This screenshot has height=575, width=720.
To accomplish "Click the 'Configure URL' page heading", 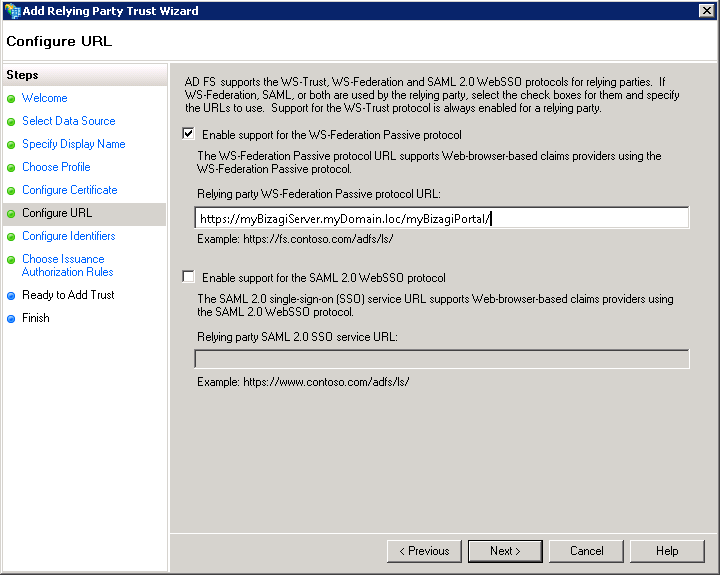I will click(x=59, y=41).
